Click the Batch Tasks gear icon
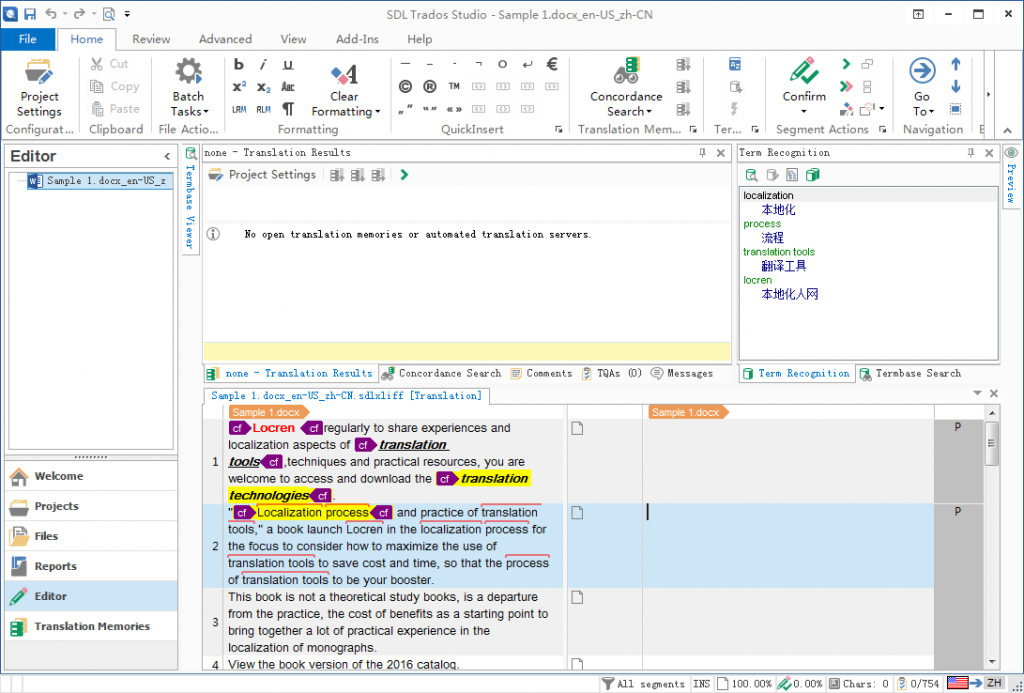 point(188,74)
